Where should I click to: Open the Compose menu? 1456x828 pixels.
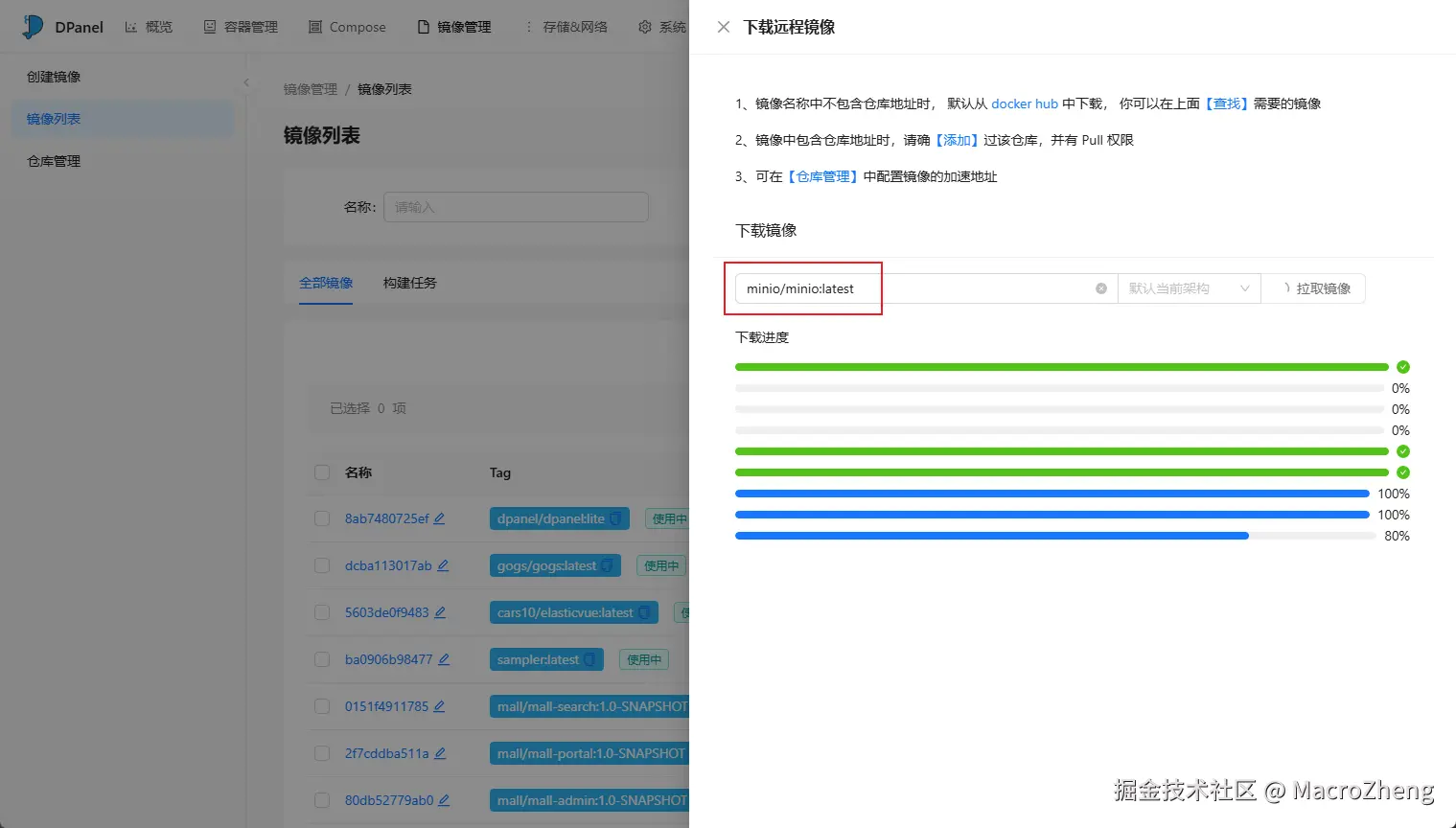(x=347, y=27)
